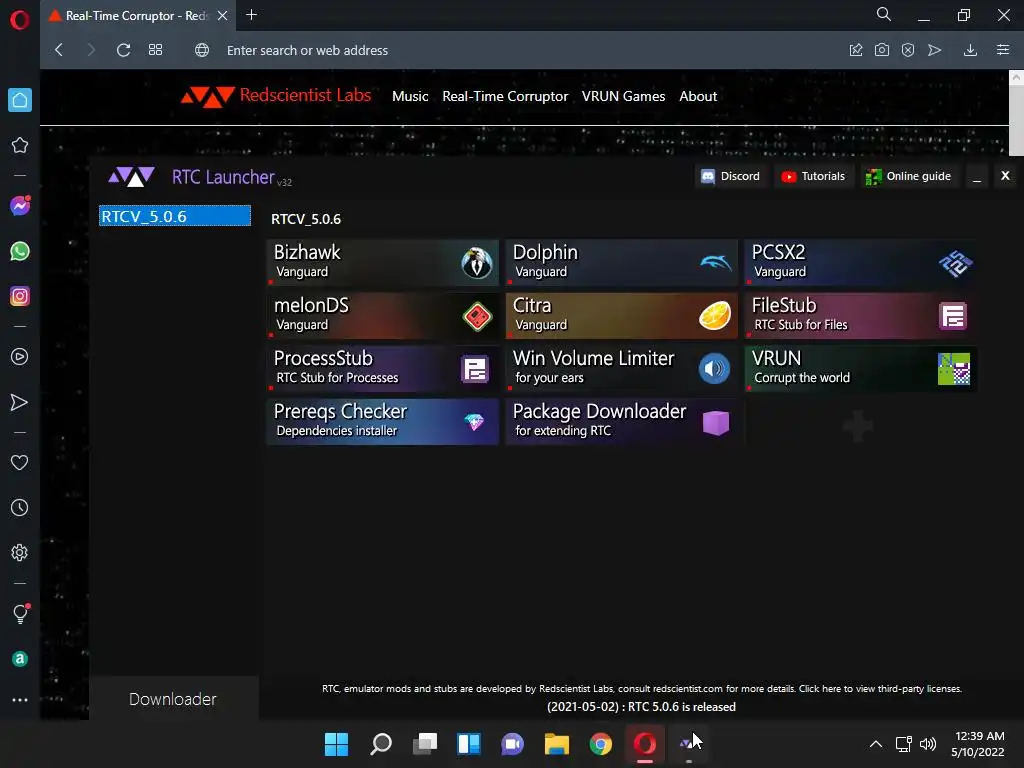The width and height of the screenshot is (1024, 768).
Task: Click the Bizhawk eagle icon
Action: click(477, 263)
